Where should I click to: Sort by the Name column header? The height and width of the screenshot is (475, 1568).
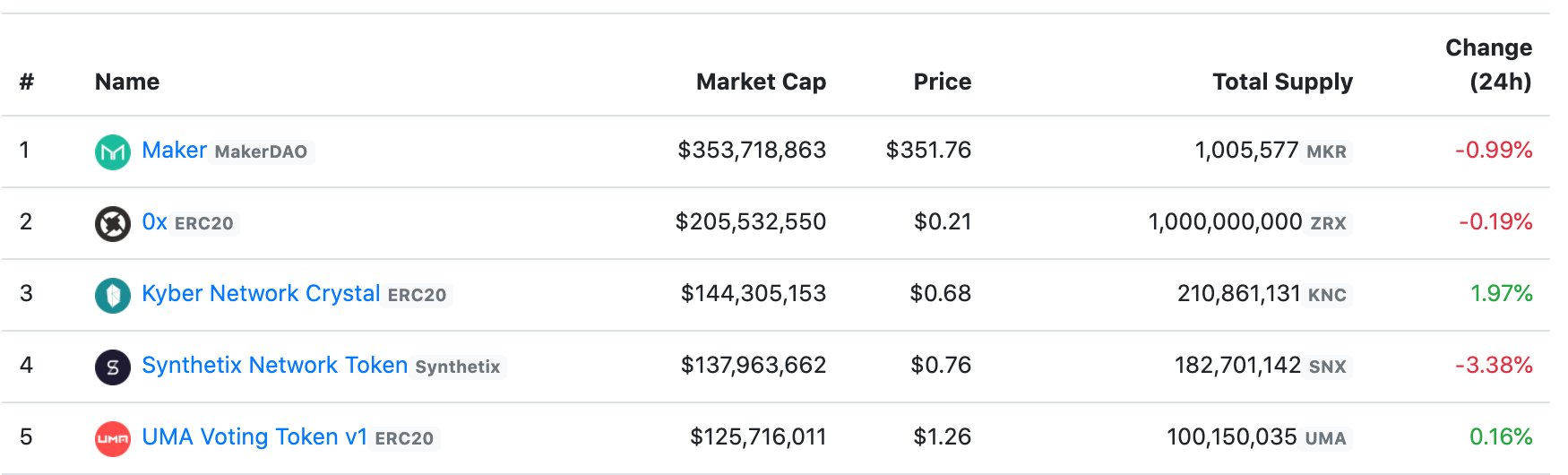[127, 82]
